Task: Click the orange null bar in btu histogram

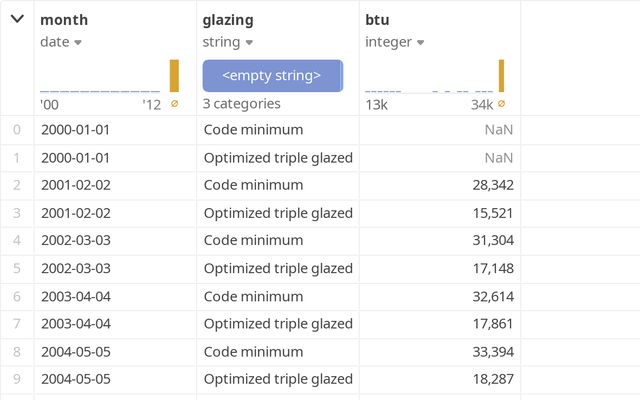Action: 501,76
